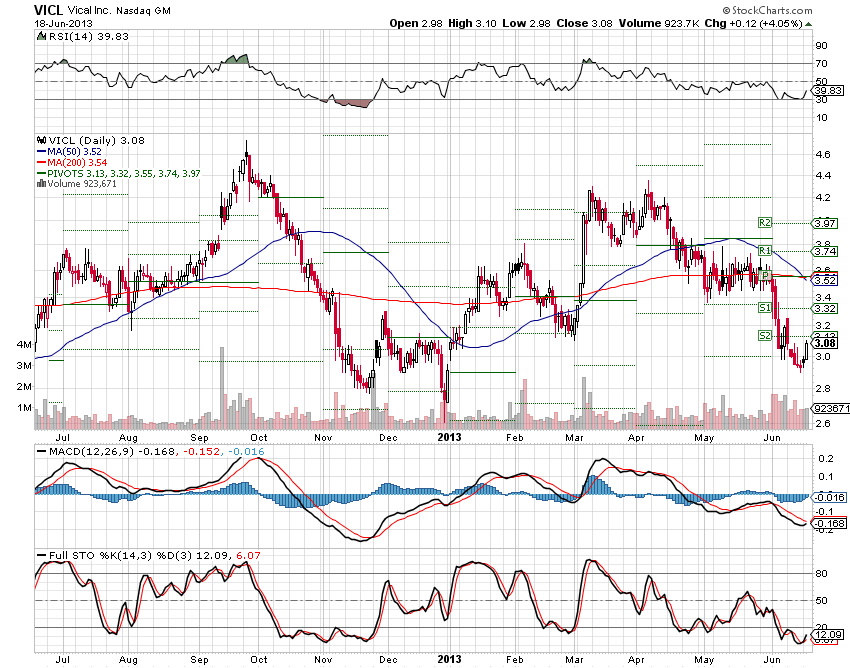
Task: Click the 39.83 RSI axis tag
Action: tap(827, 91)
